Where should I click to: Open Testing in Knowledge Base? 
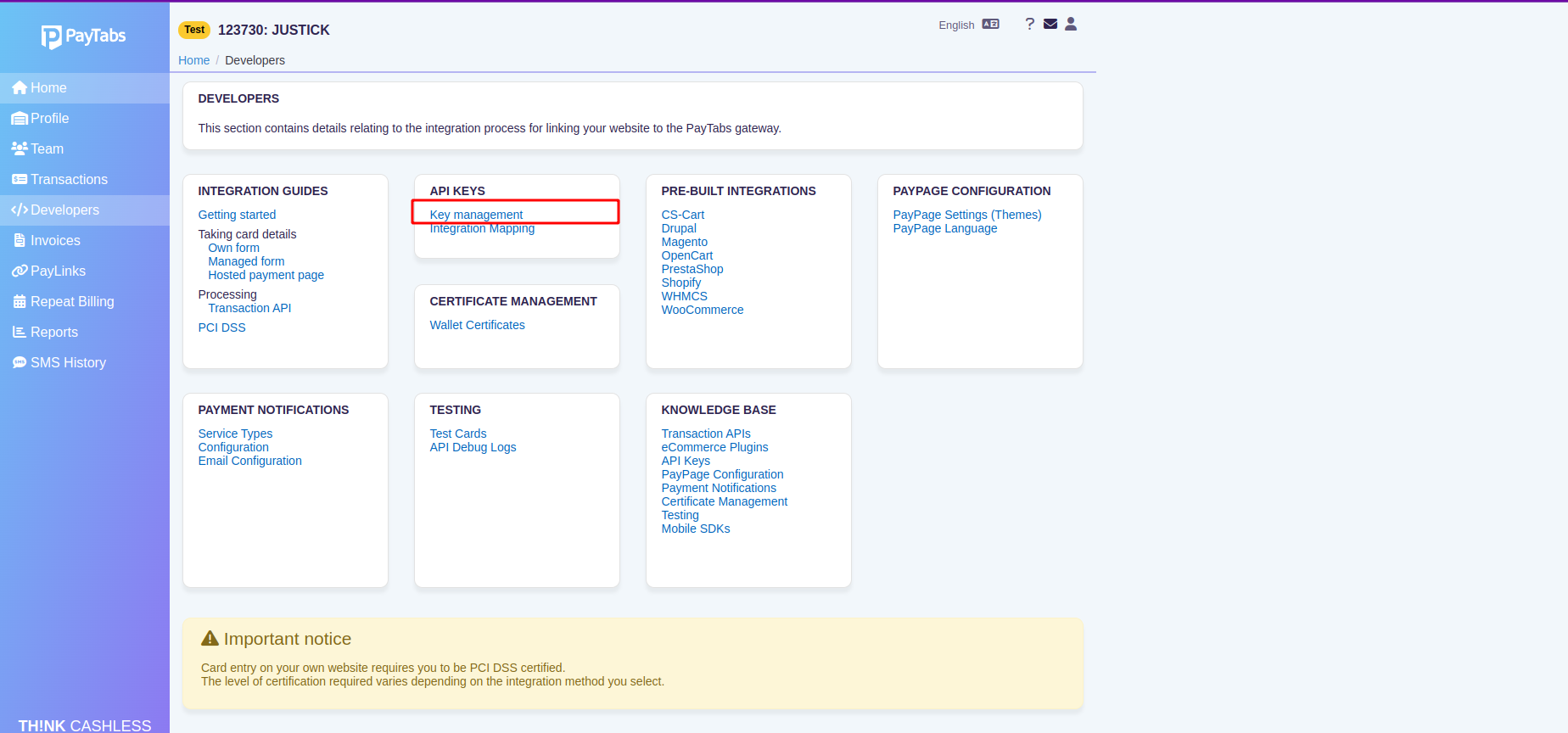[x=680, y=515]
